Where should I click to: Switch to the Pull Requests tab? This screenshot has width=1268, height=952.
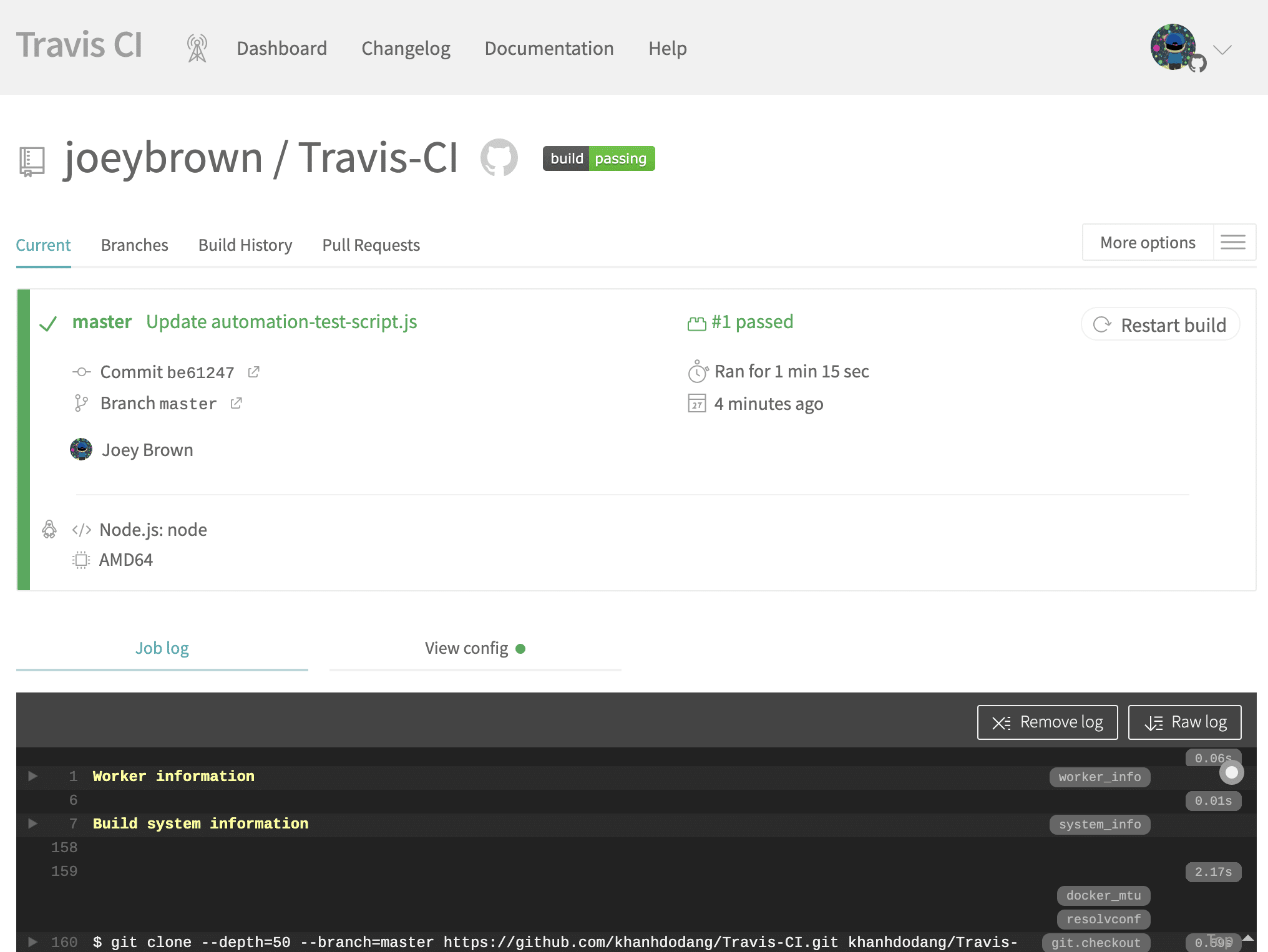pos(371,245)
